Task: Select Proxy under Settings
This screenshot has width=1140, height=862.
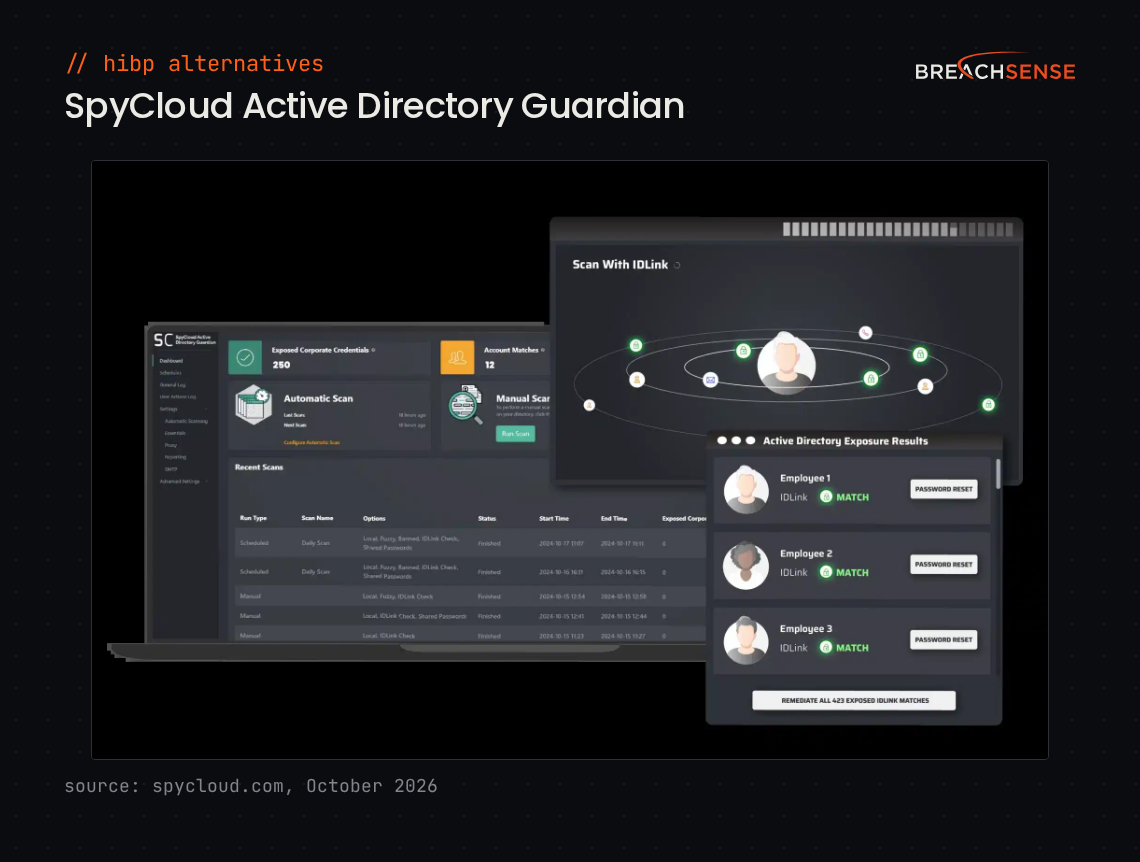Action: point(171,446)
